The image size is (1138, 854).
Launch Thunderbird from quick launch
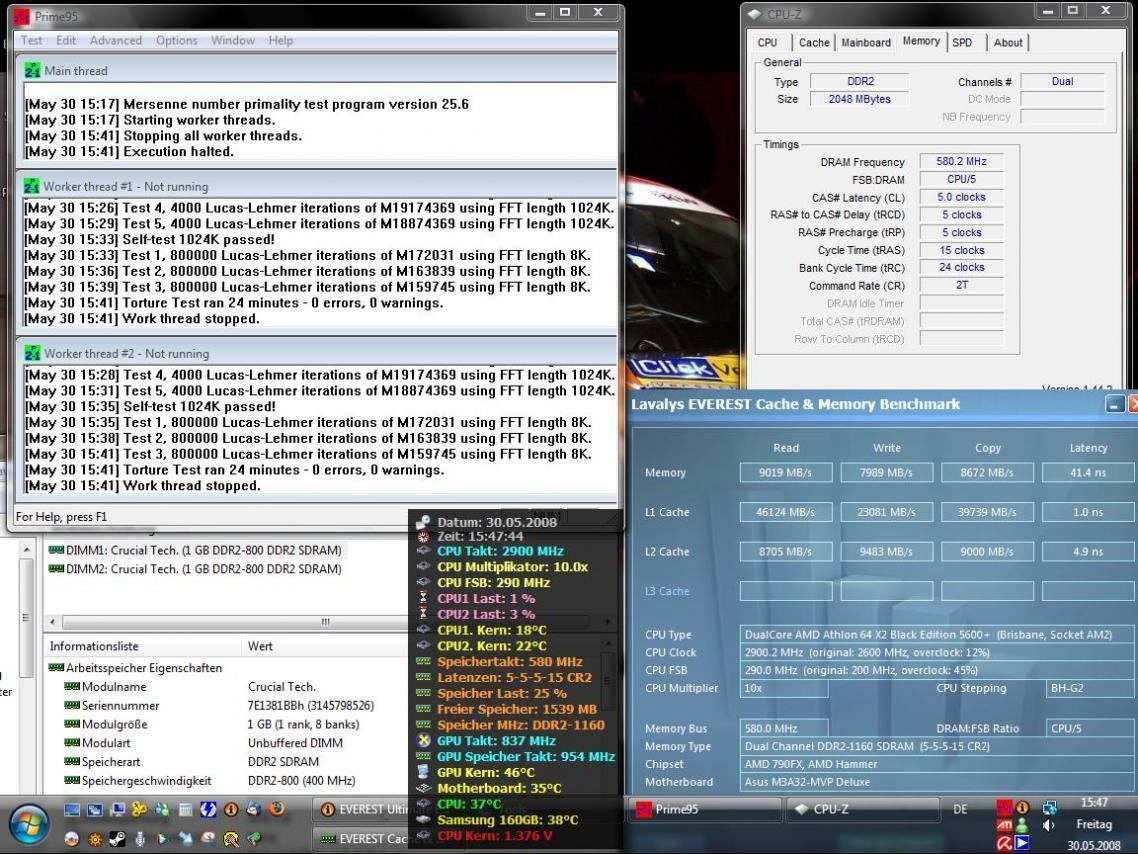[x=253, y=809]
